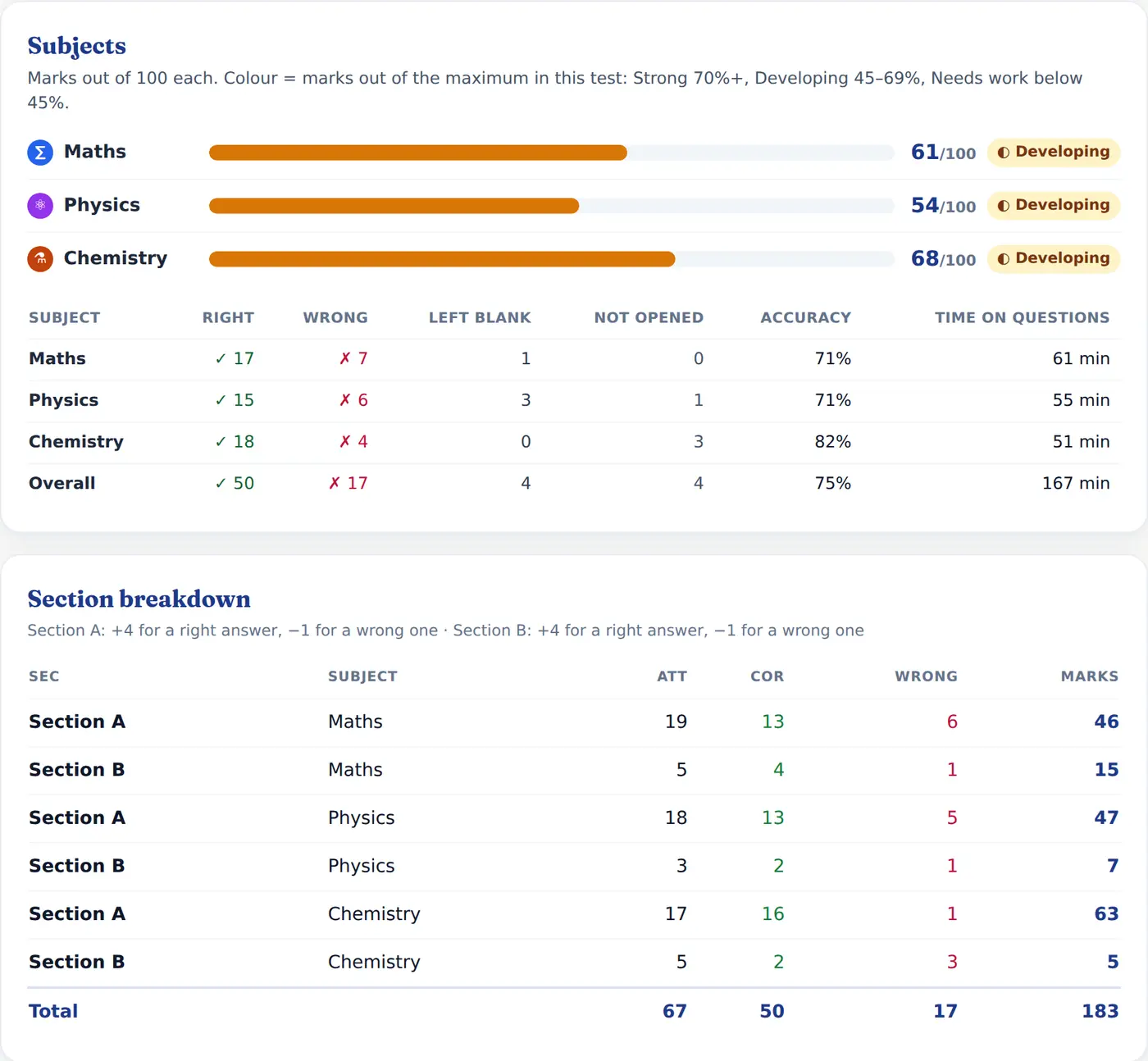This screenshot has height=1061, width=1148.
Task: Click the orange flask icon beside Chemistry
Action: pos(40,259)
